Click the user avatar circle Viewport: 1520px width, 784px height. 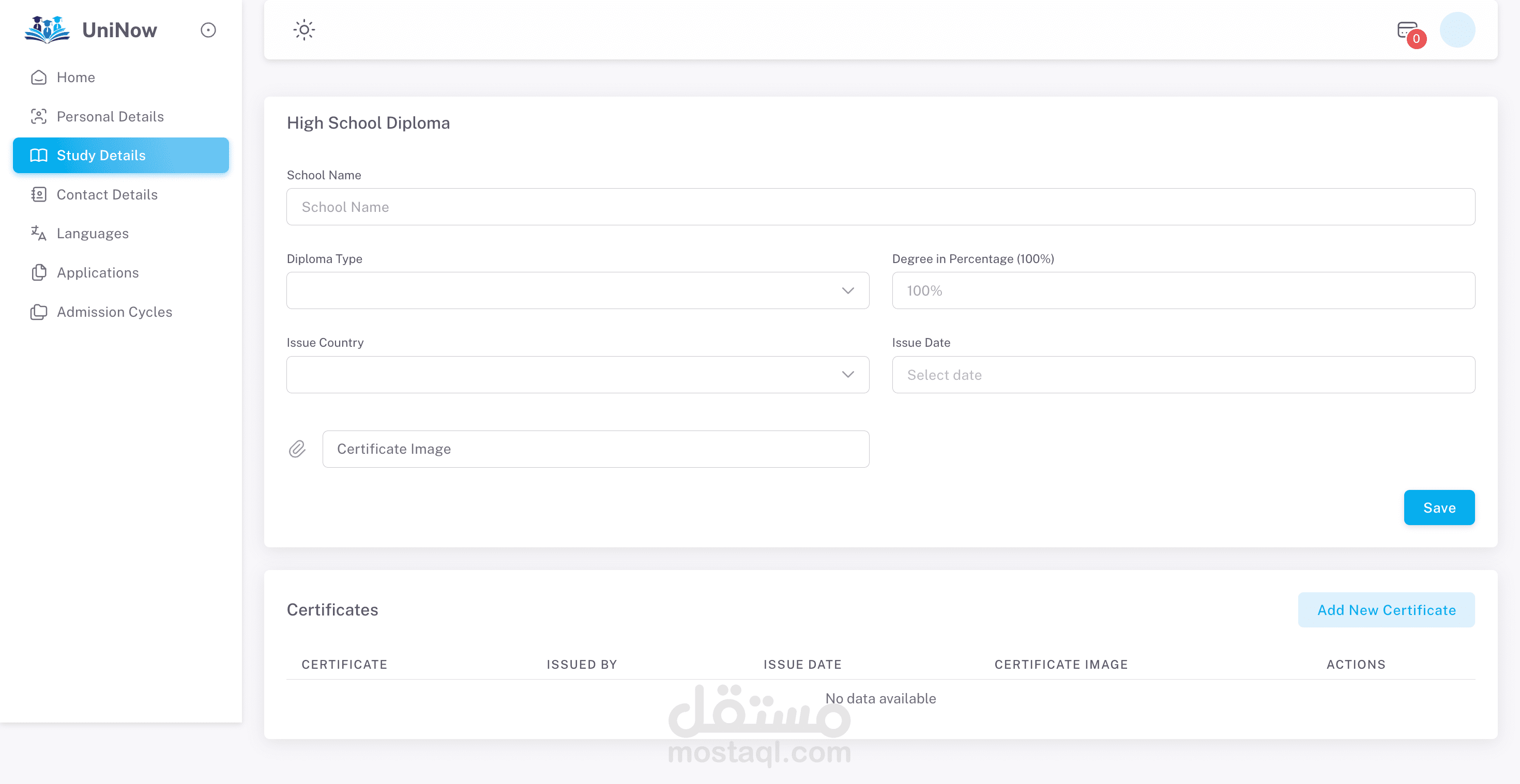pos(1457,29)
